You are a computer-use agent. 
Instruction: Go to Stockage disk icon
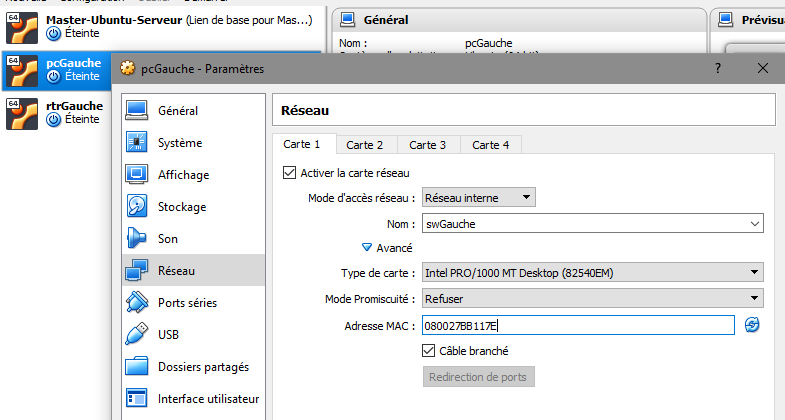(137, 207)
